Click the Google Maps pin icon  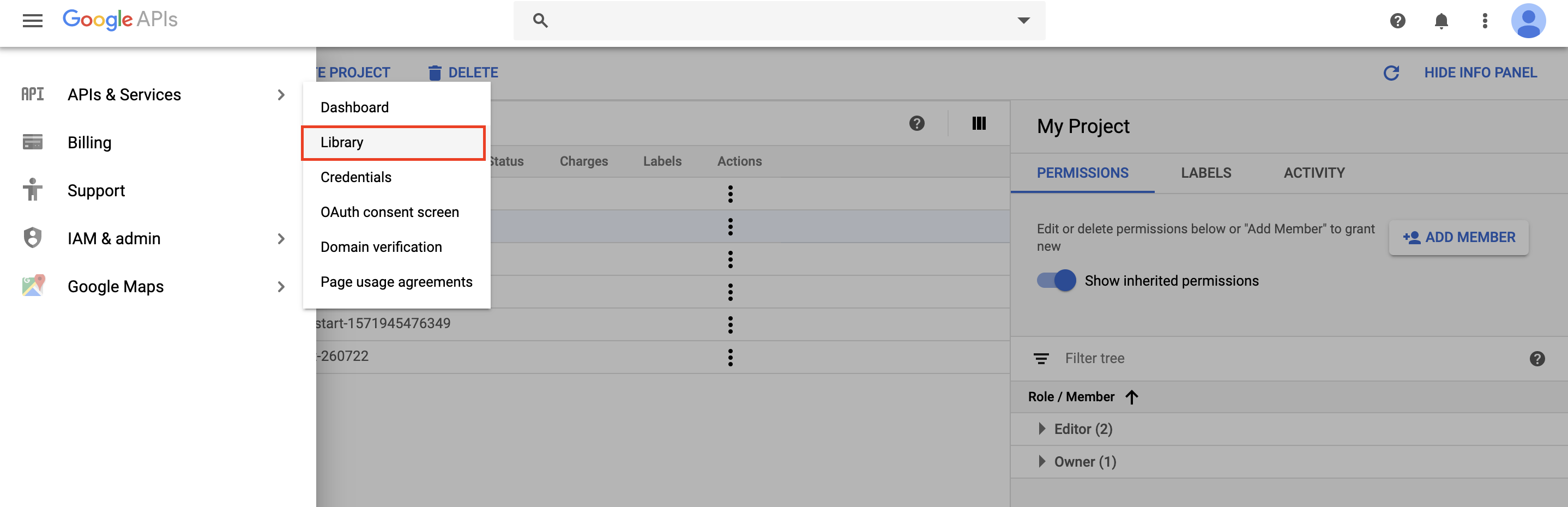coord(33,286)
